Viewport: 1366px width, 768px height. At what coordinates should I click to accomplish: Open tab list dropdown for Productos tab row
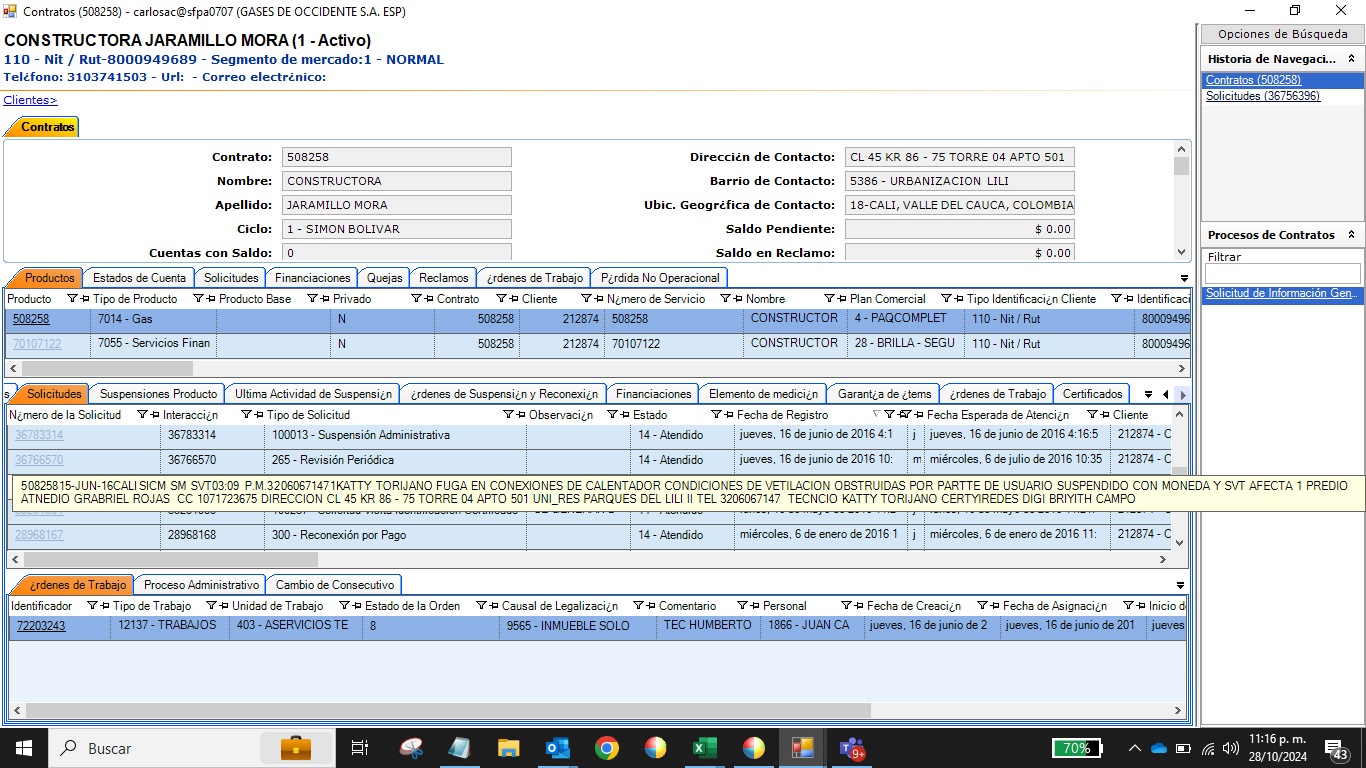coord(1184,279)
